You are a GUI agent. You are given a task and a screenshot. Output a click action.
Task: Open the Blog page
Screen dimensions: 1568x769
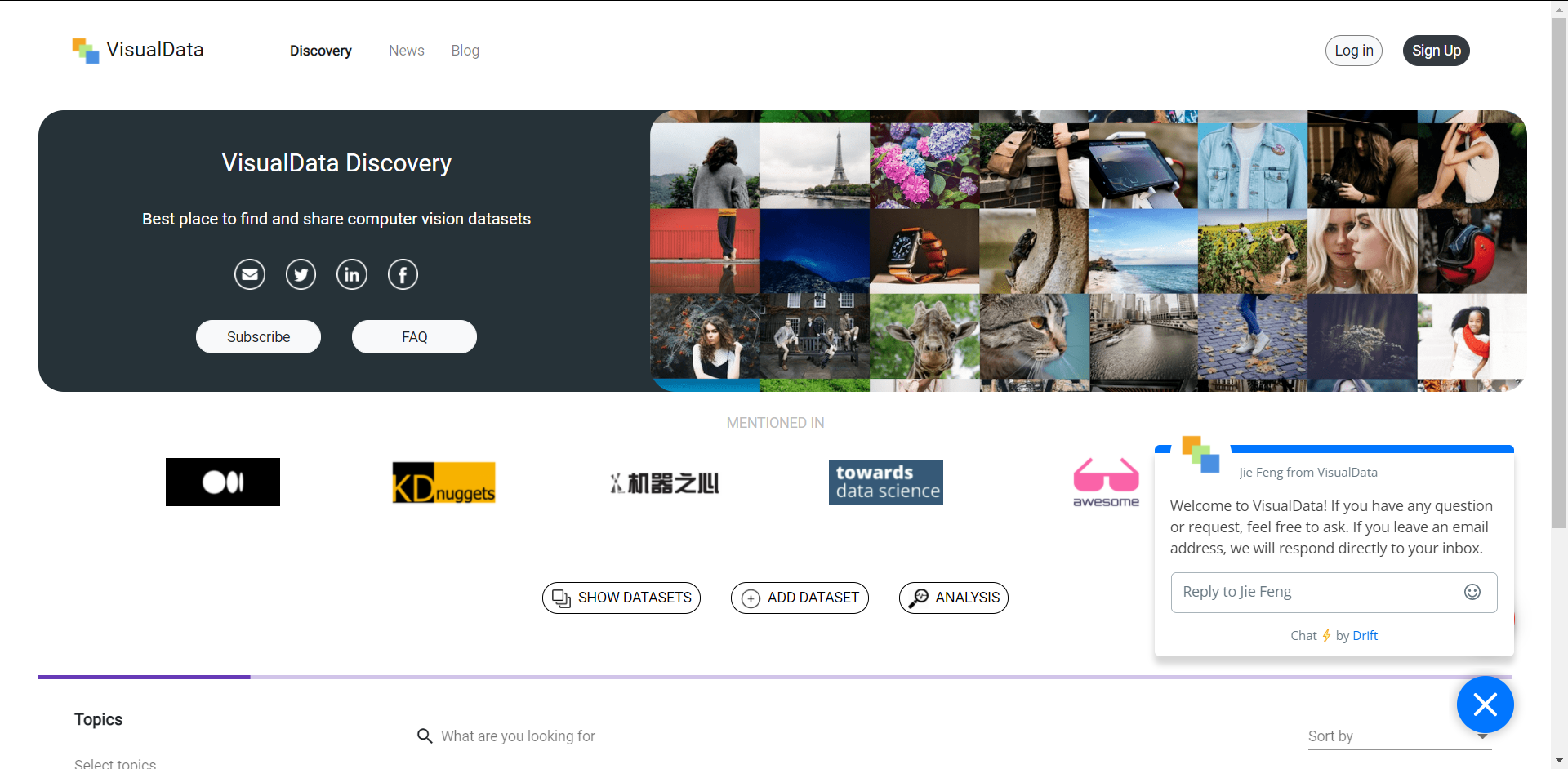(x=465, y=51)
